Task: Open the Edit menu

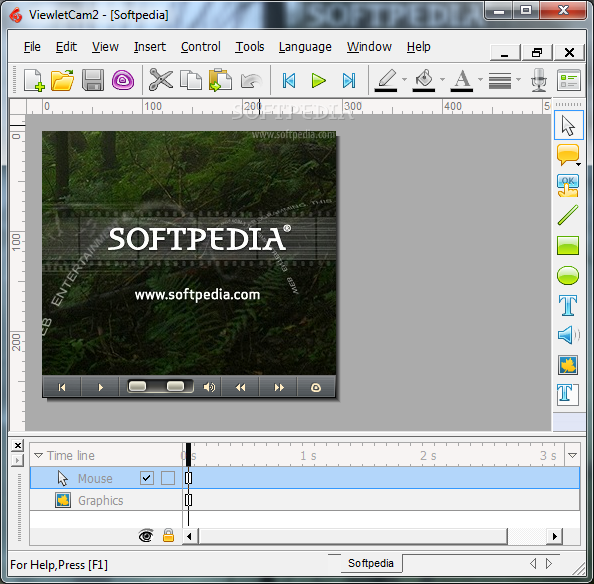Action: (x=66, y=47)
